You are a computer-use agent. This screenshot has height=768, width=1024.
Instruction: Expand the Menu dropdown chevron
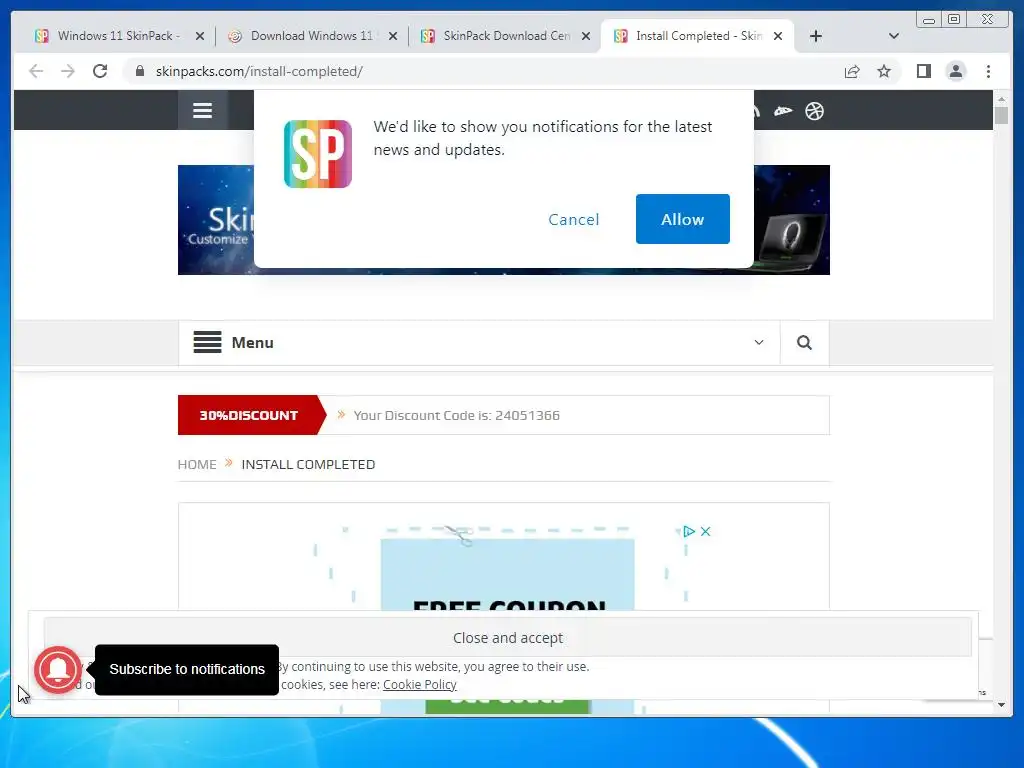[x=759, y=342]
